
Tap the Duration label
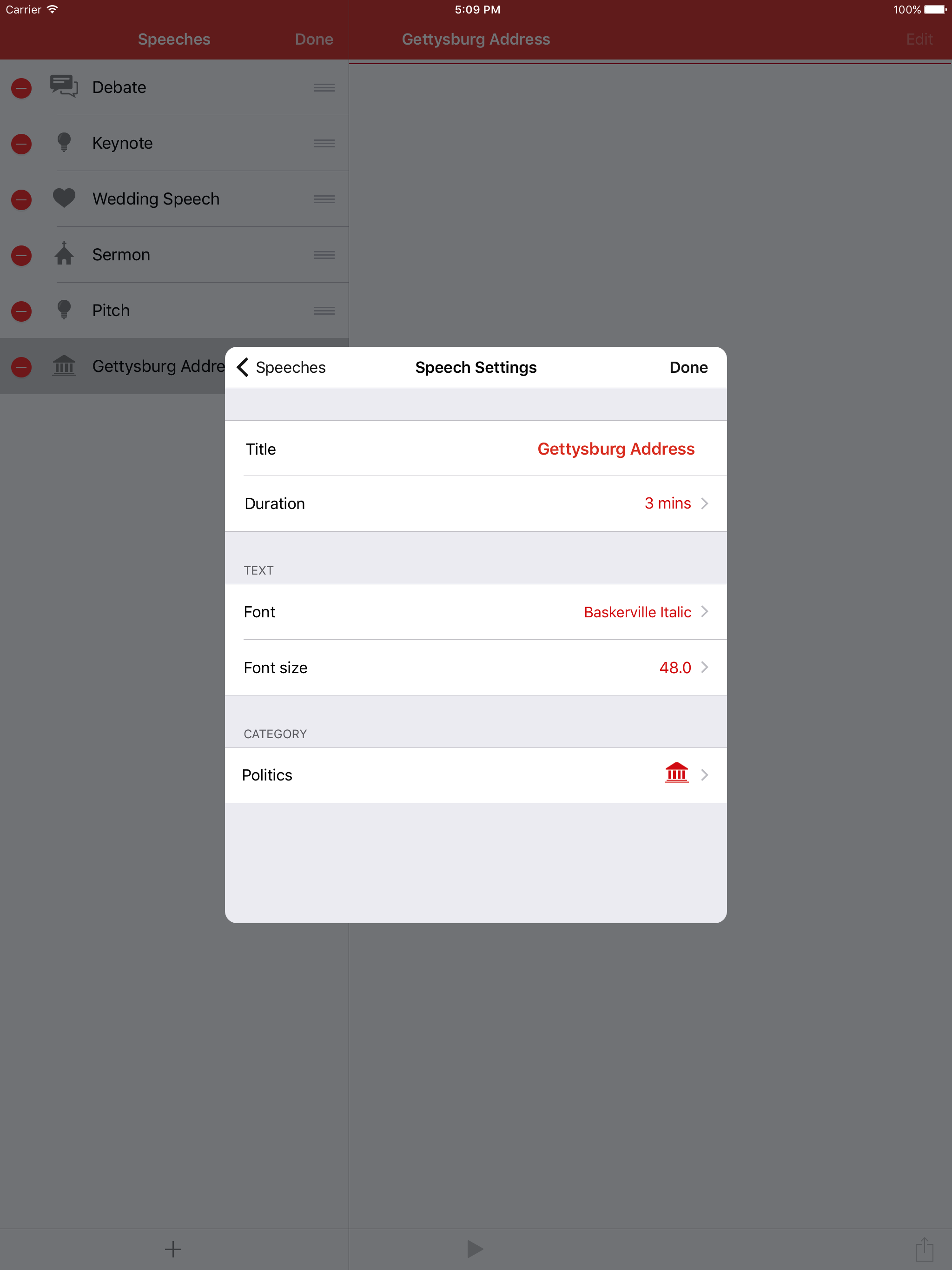[x=274, y=503]
